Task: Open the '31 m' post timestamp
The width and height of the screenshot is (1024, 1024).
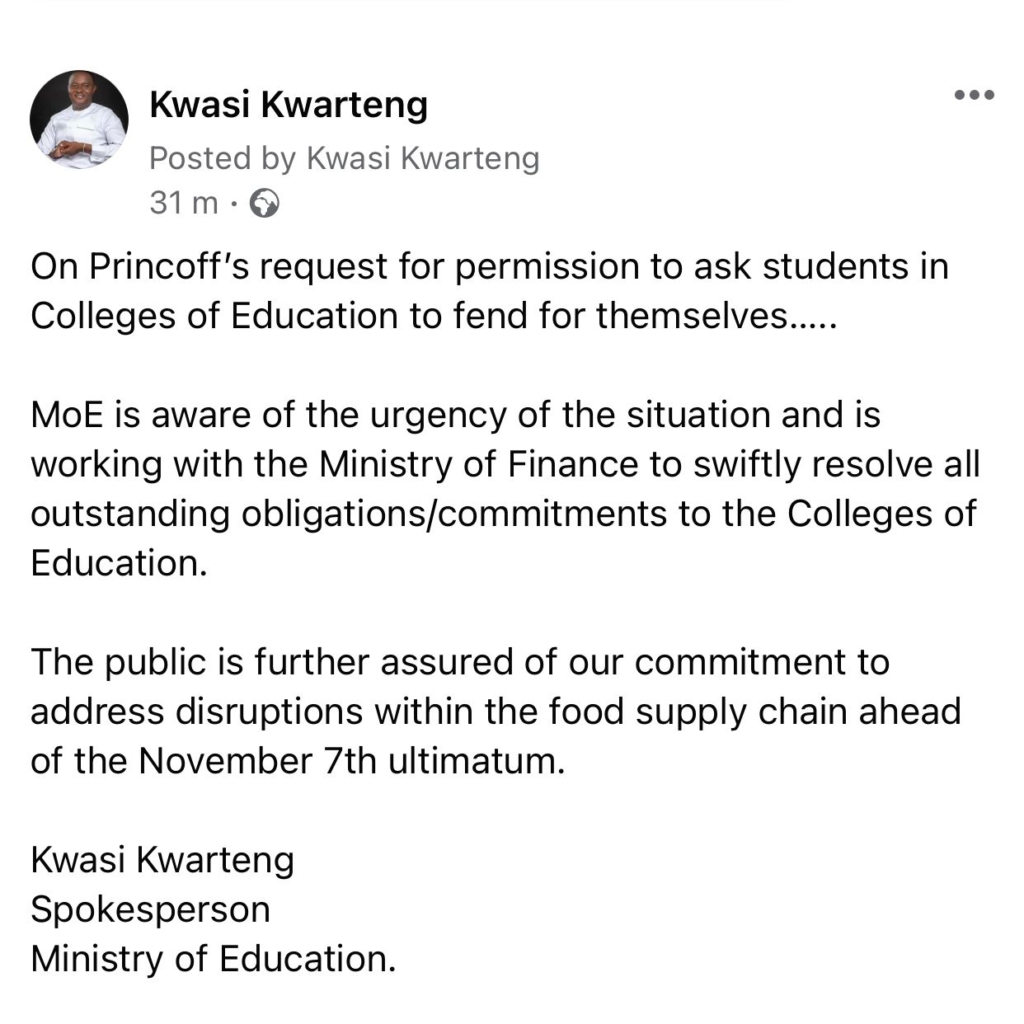Action: (x=184, y=203)
